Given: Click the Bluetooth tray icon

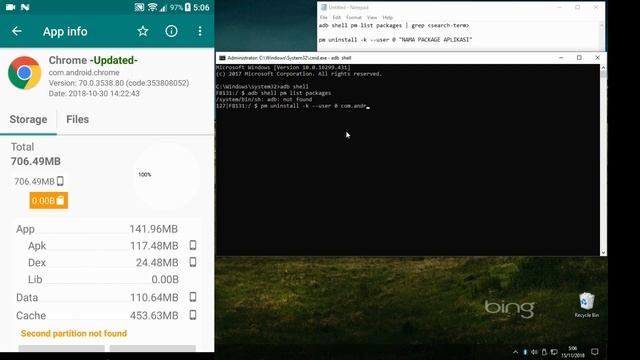Looking at the screenshot, I should [x=525, y=352].
